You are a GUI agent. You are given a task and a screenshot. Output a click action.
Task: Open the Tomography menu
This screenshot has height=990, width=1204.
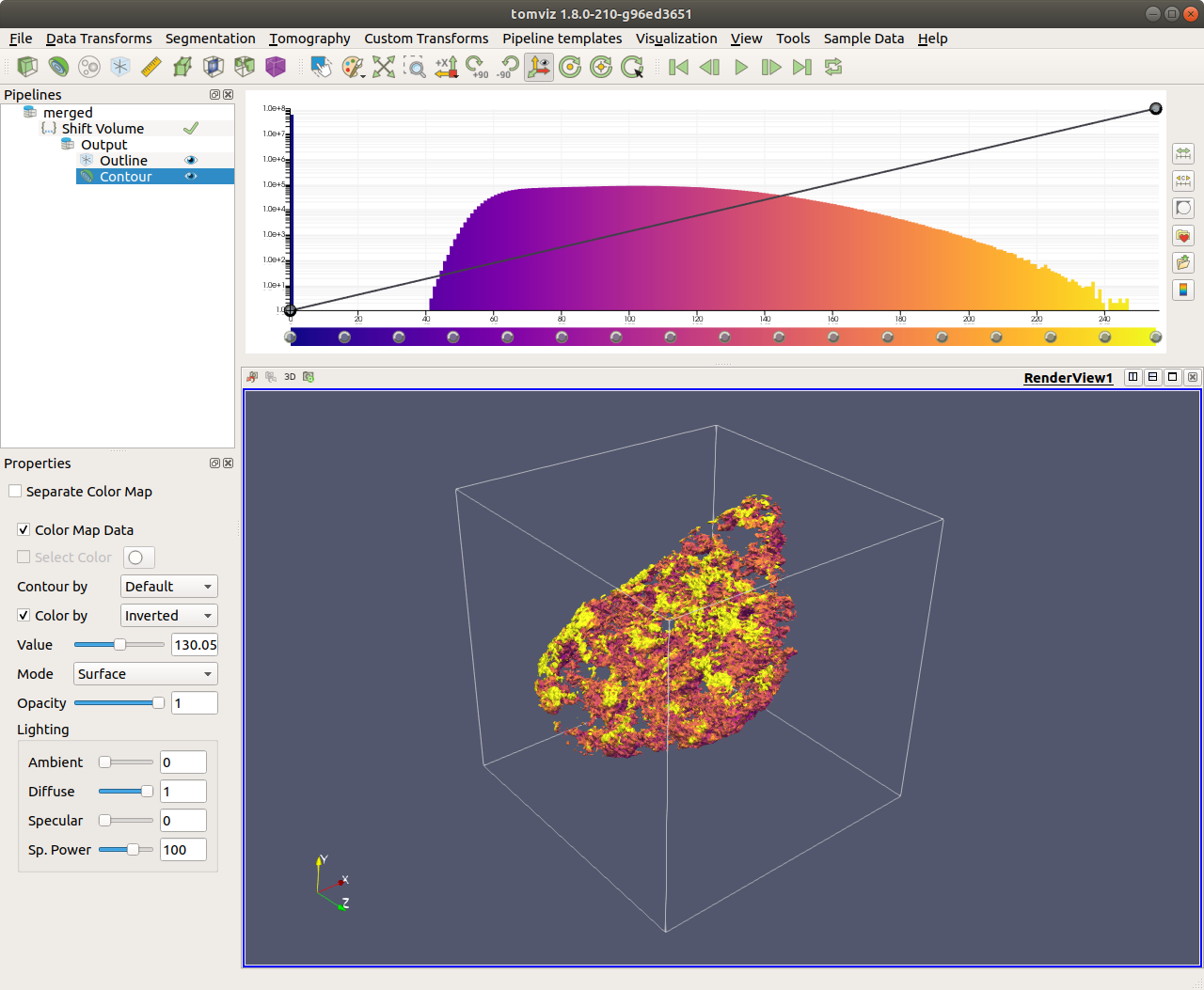tap(309, 39)
